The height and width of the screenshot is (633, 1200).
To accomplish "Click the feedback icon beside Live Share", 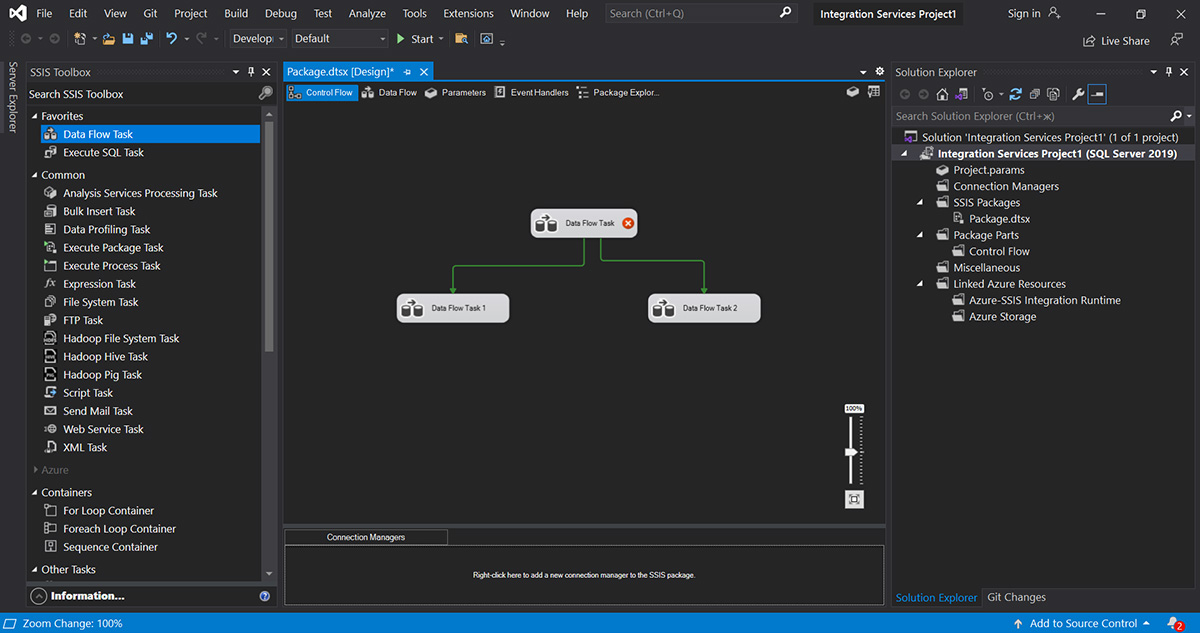I will (x=1177, y=40).
